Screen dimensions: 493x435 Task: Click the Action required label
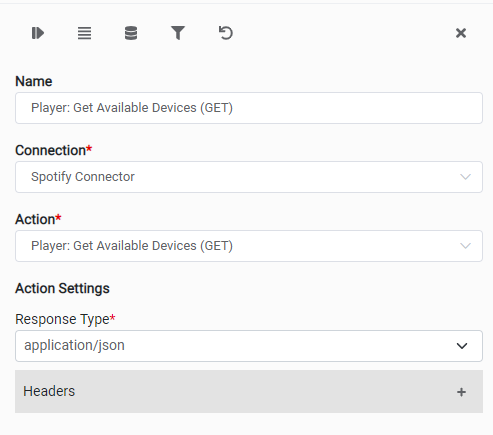tap(38, 219)
